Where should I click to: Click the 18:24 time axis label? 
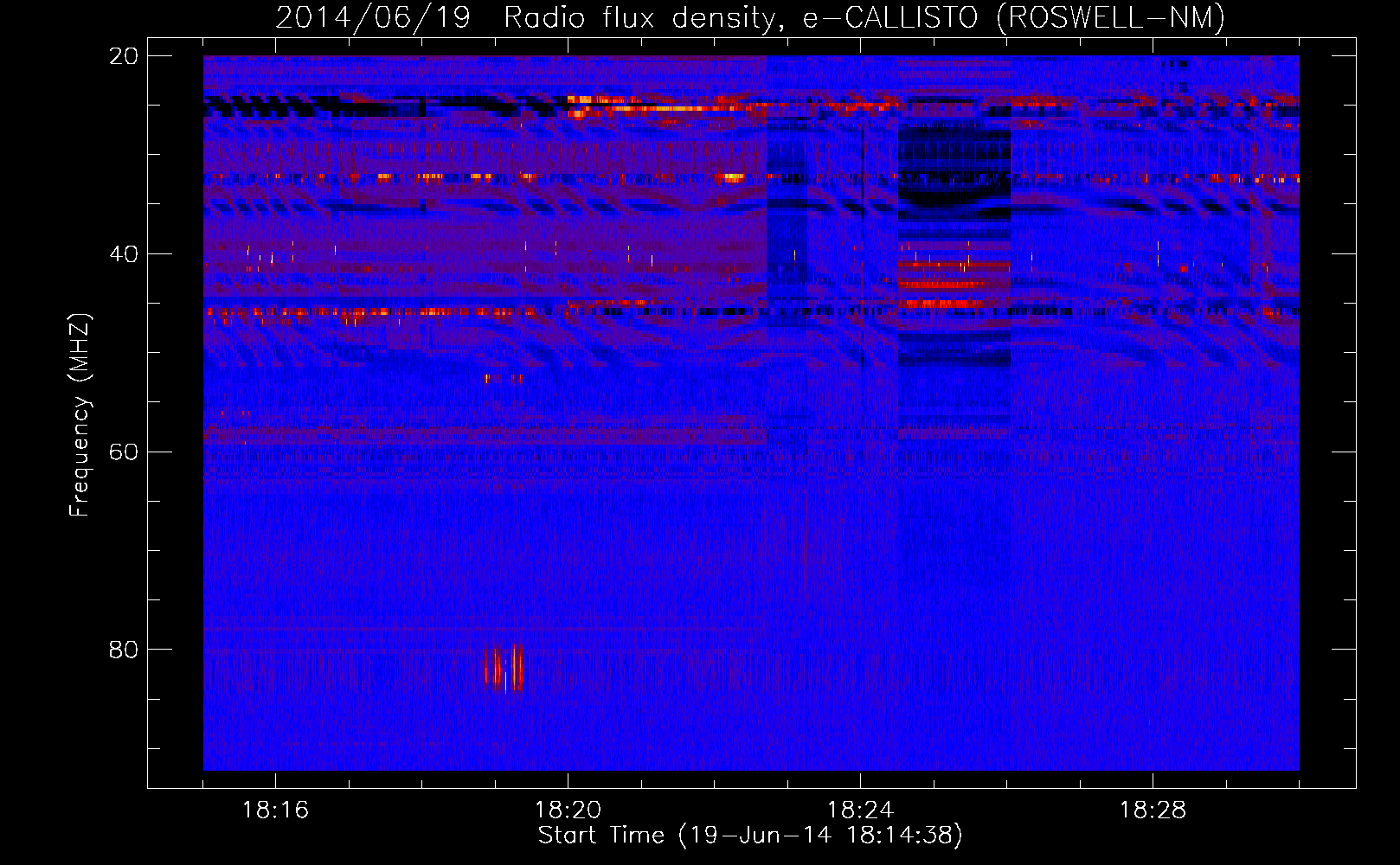(x=860, y=811)
